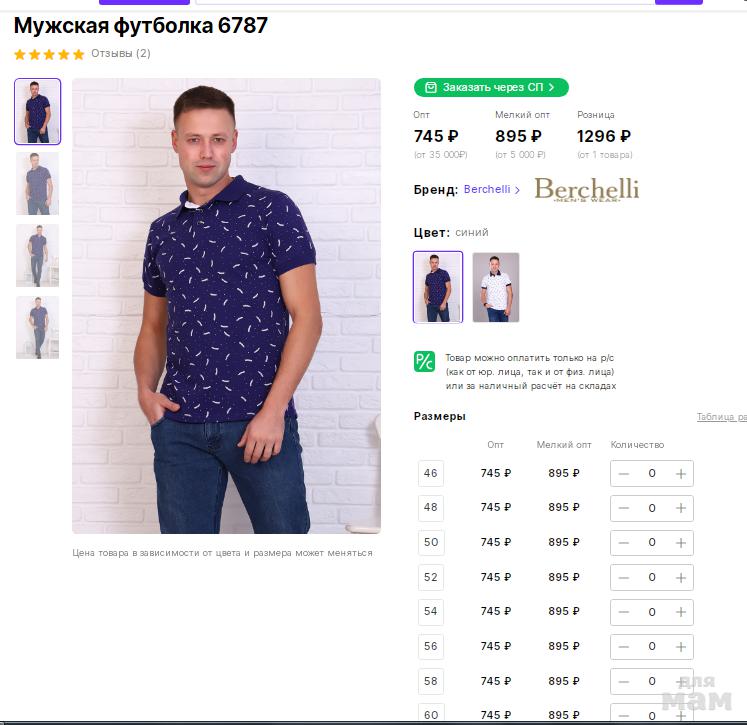Select the blue shirt color swatch
The image size is (747, 725).
[438, 287]
